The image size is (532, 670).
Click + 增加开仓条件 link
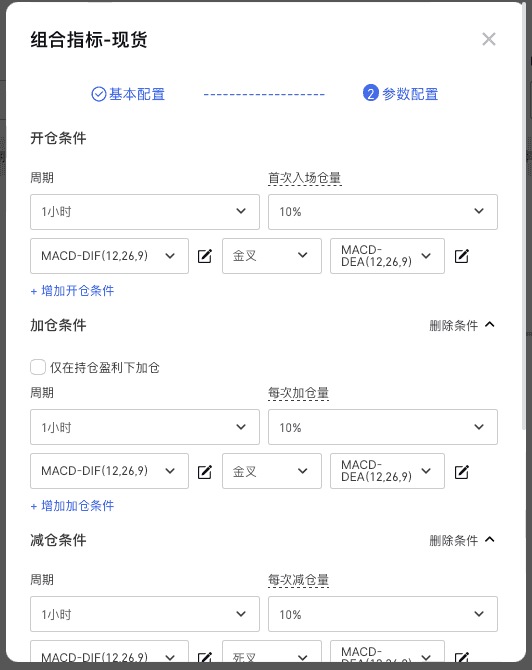pos(72,291)
